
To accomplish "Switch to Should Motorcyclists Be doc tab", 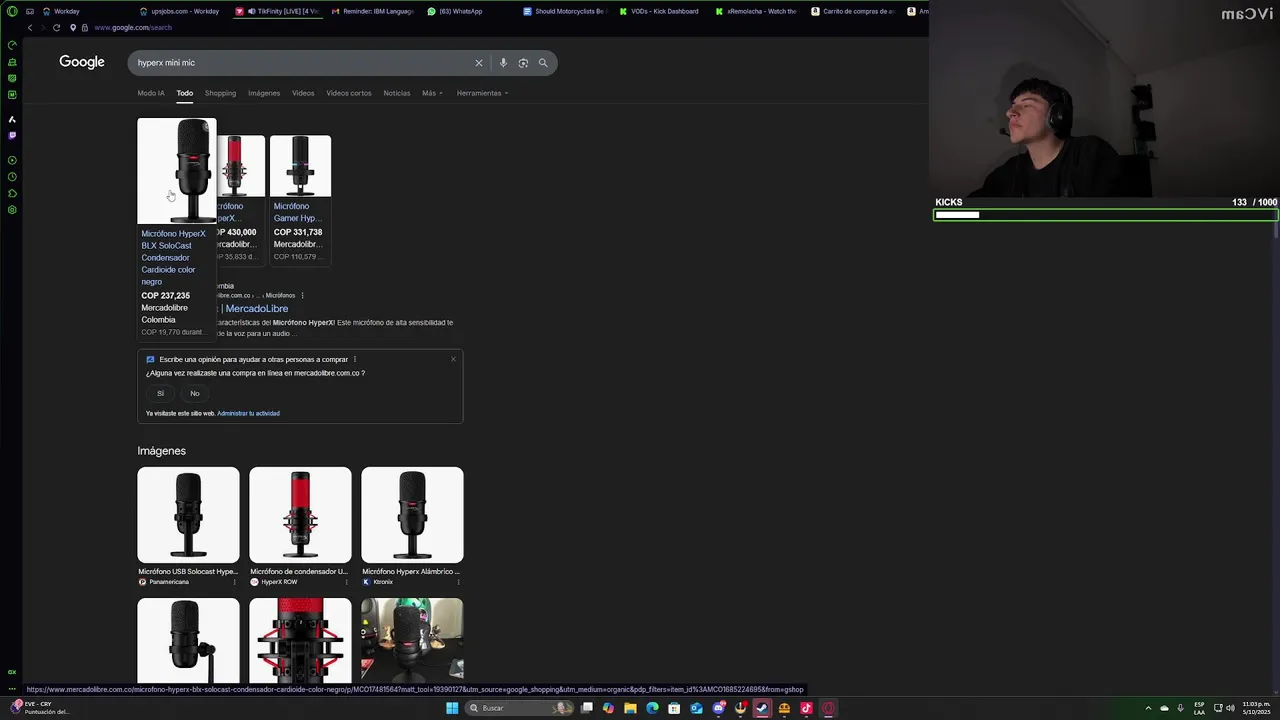I will 564,11.
